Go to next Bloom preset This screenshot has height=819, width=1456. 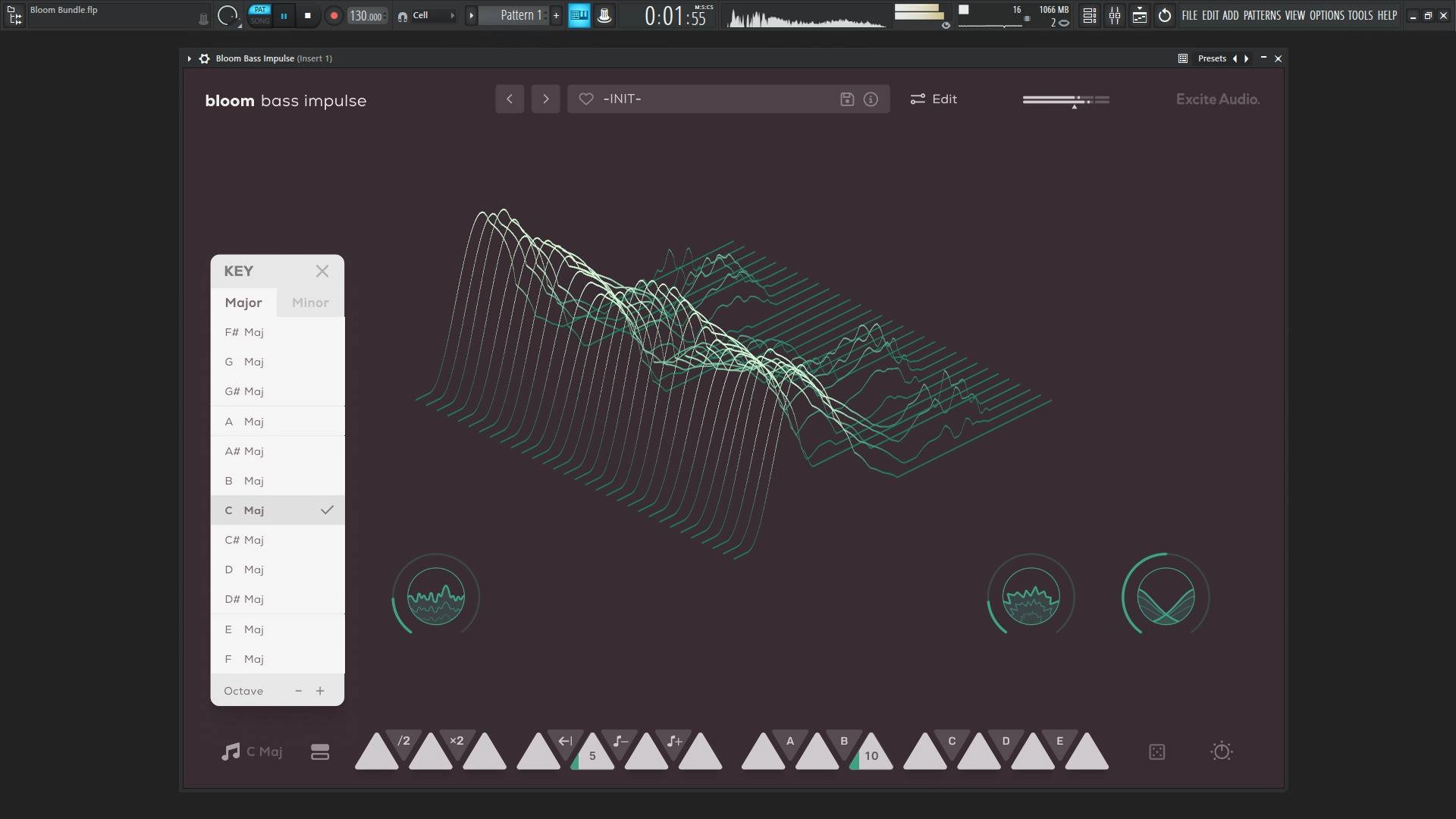click(545, 99)
